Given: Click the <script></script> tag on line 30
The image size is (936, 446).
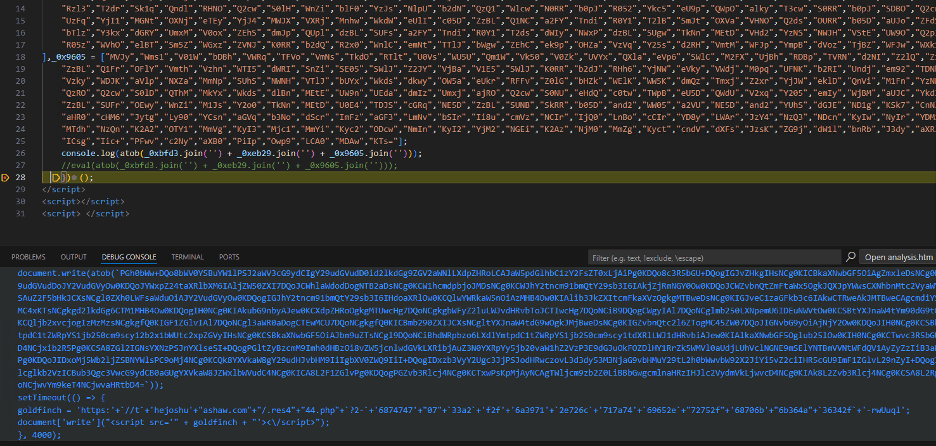Looking at the screenshot, I should (x=83, y=201).
